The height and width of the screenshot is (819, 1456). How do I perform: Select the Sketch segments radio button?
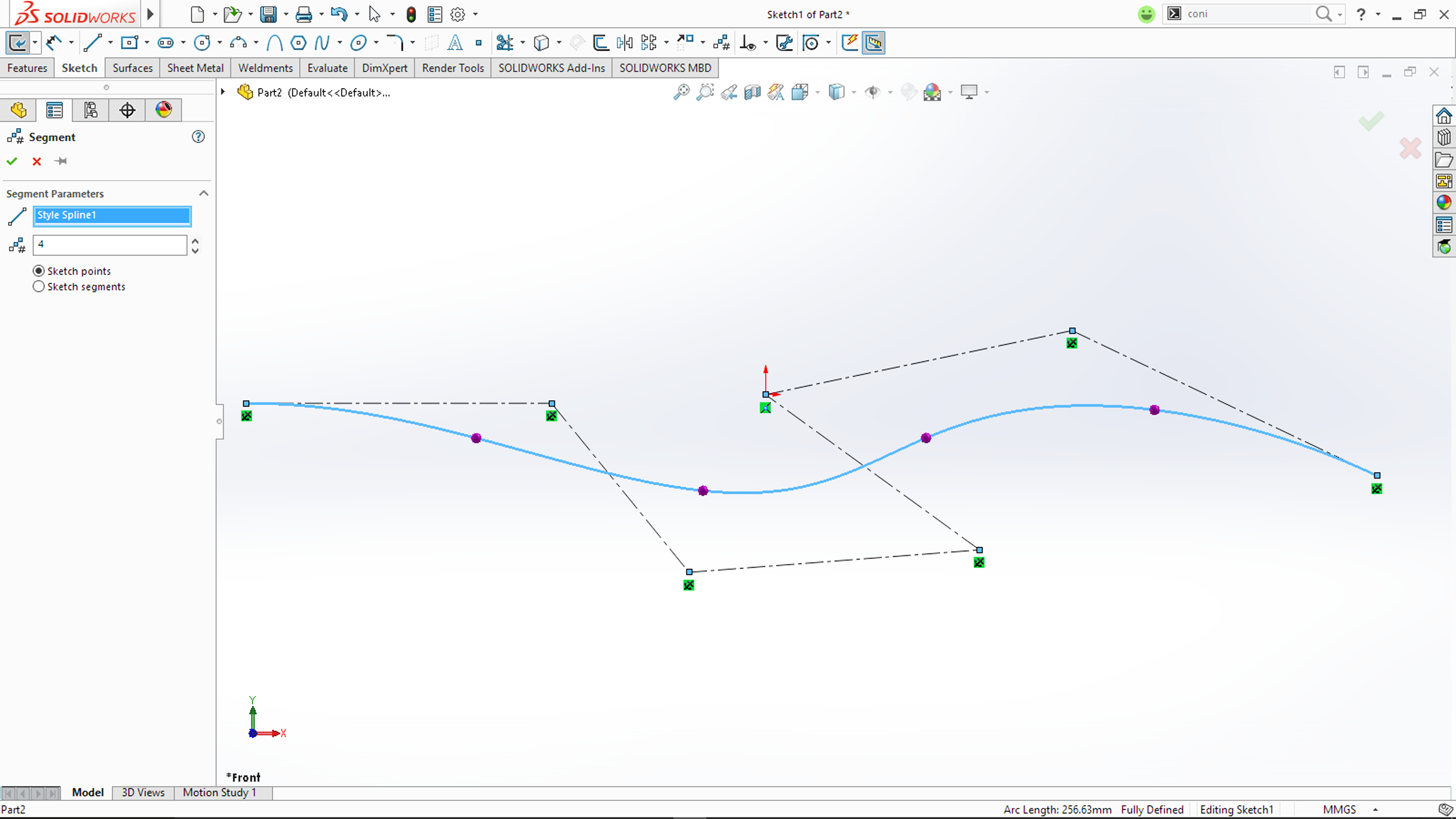[38, 286]
